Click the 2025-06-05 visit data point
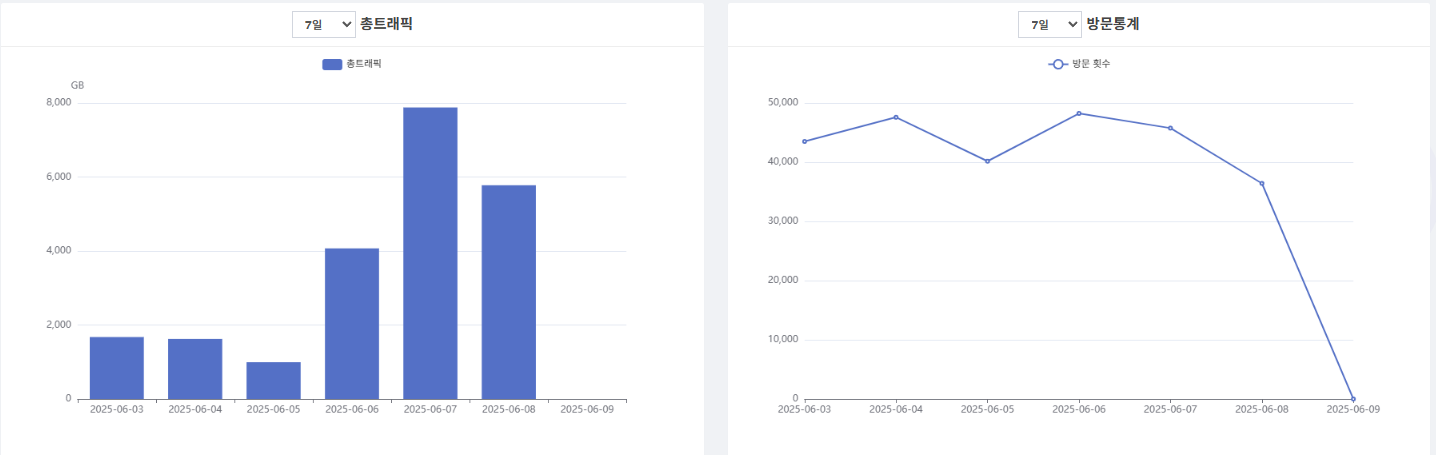1436x455 pixels. 987,161
